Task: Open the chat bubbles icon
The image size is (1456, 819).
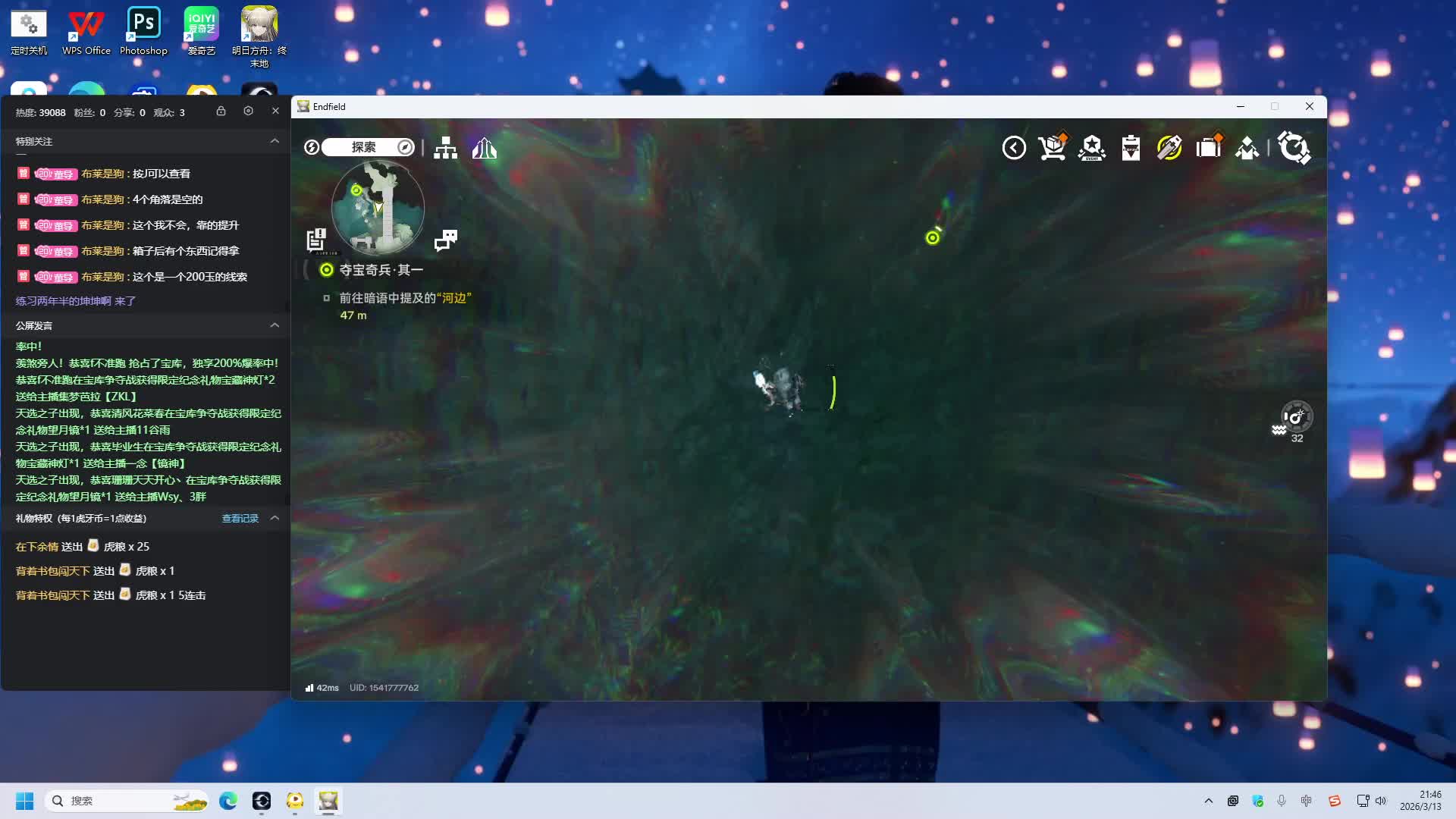Action: tap(445, 240)
